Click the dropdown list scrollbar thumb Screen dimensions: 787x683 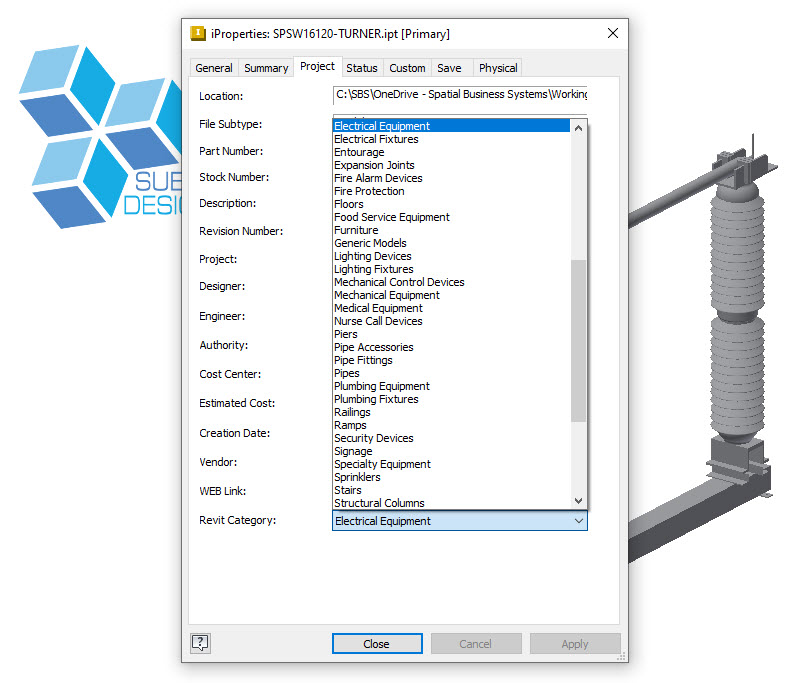pyautogui.click(x=578, y=340)
